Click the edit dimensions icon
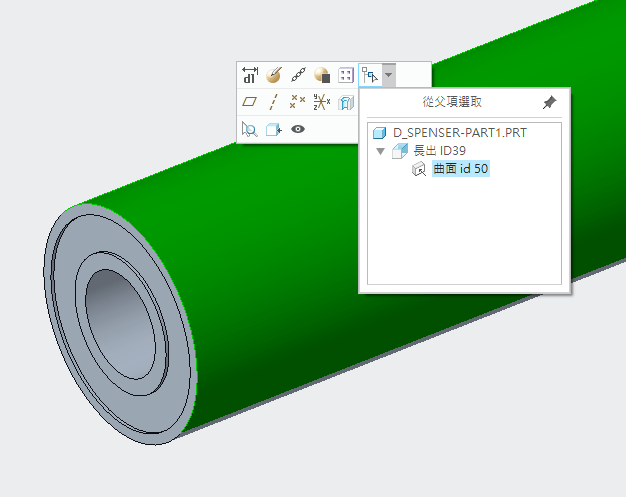 pos(250,75)
